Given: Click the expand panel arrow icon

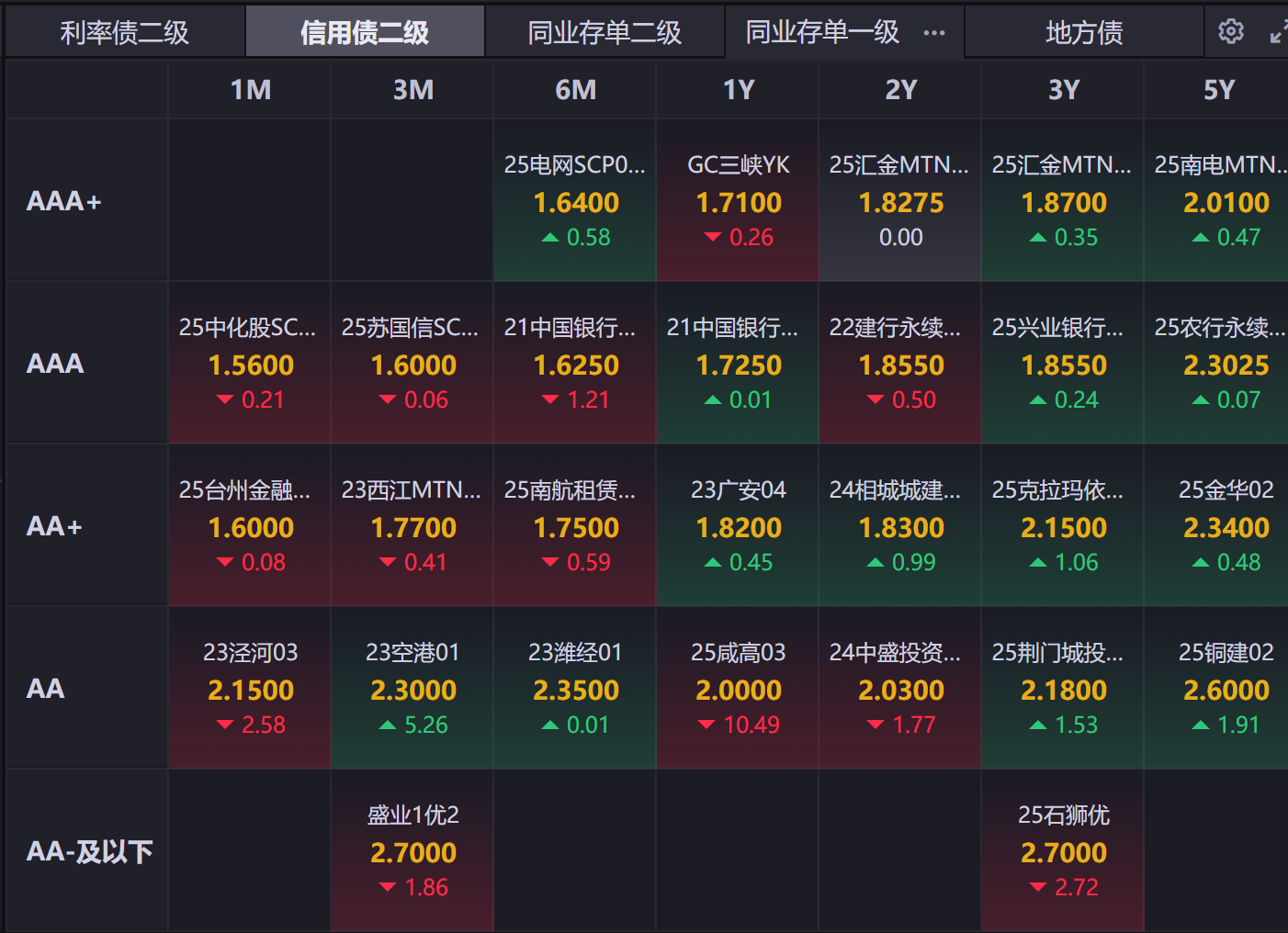Looking at the screenshot, I should pos(1278,34).
